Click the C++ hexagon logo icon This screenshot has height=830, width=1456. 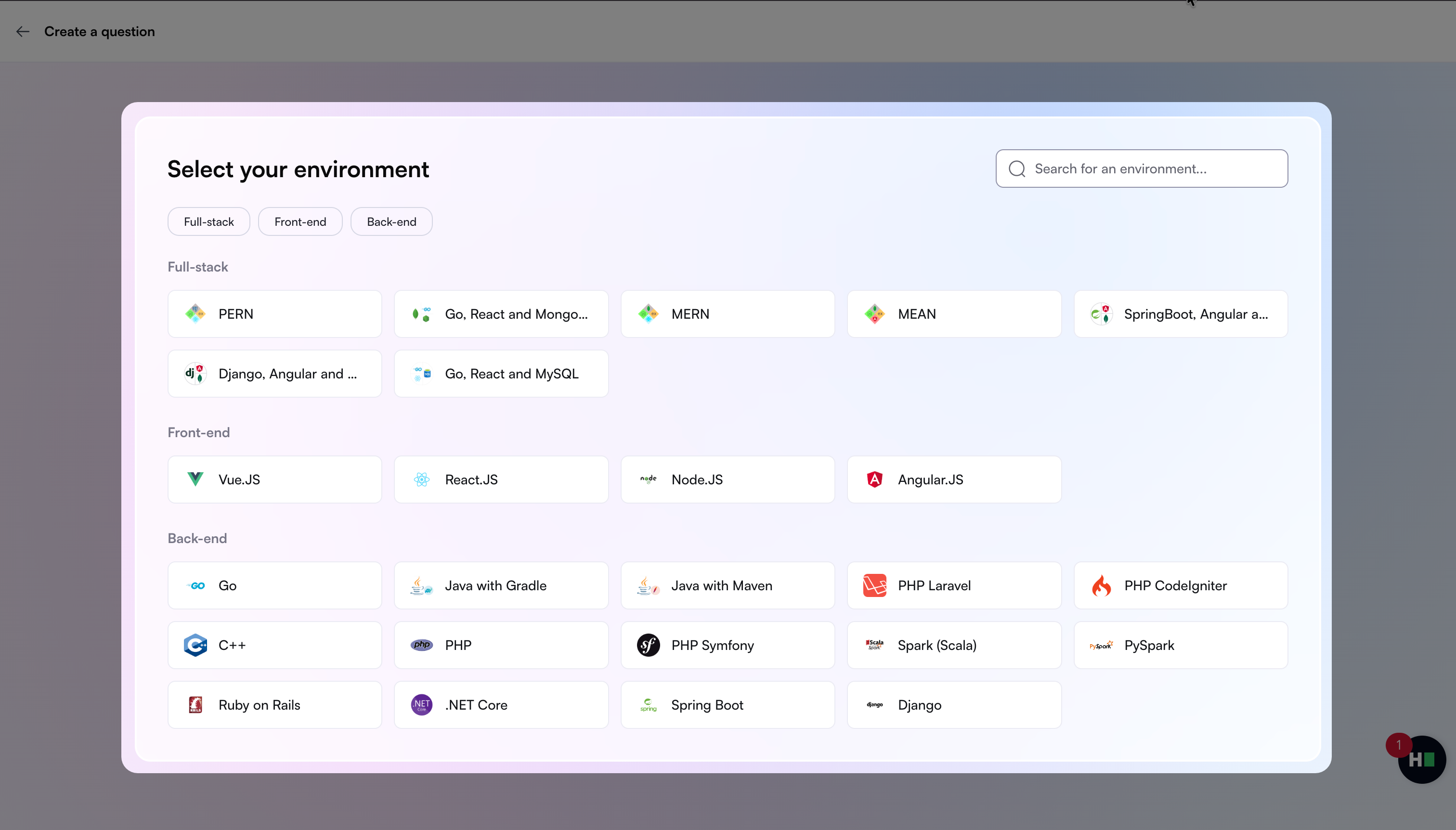tap(195, 645)
